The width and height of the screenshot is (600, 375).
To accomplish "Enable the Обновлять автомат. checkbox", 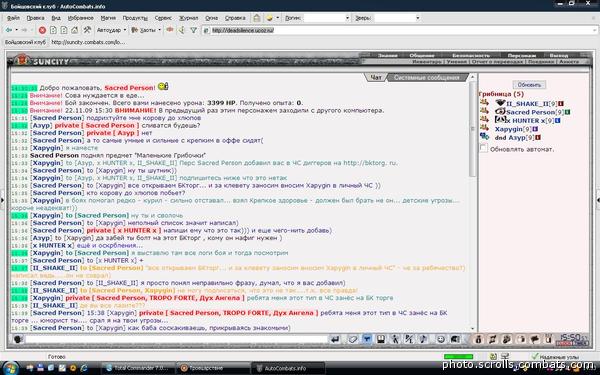I will pos(484,148).
